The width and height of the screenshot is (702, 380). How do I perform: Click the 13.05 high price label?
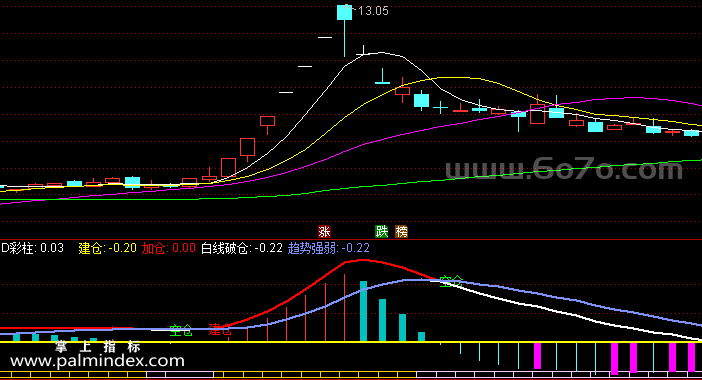(x=373, y=11)
